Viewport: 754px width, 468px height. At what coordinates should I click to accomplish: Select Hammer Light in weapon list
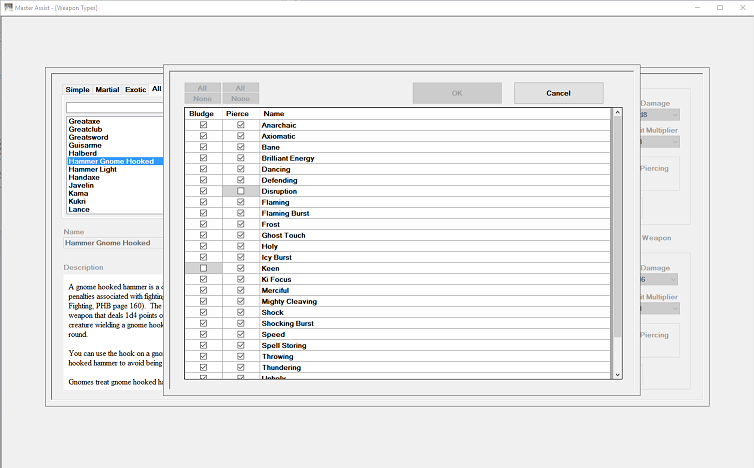(115, 169)
